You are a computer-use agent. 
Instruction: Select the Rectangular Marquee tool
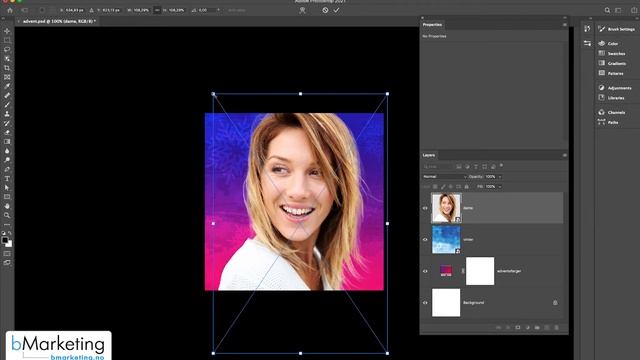tap(7, 40)
